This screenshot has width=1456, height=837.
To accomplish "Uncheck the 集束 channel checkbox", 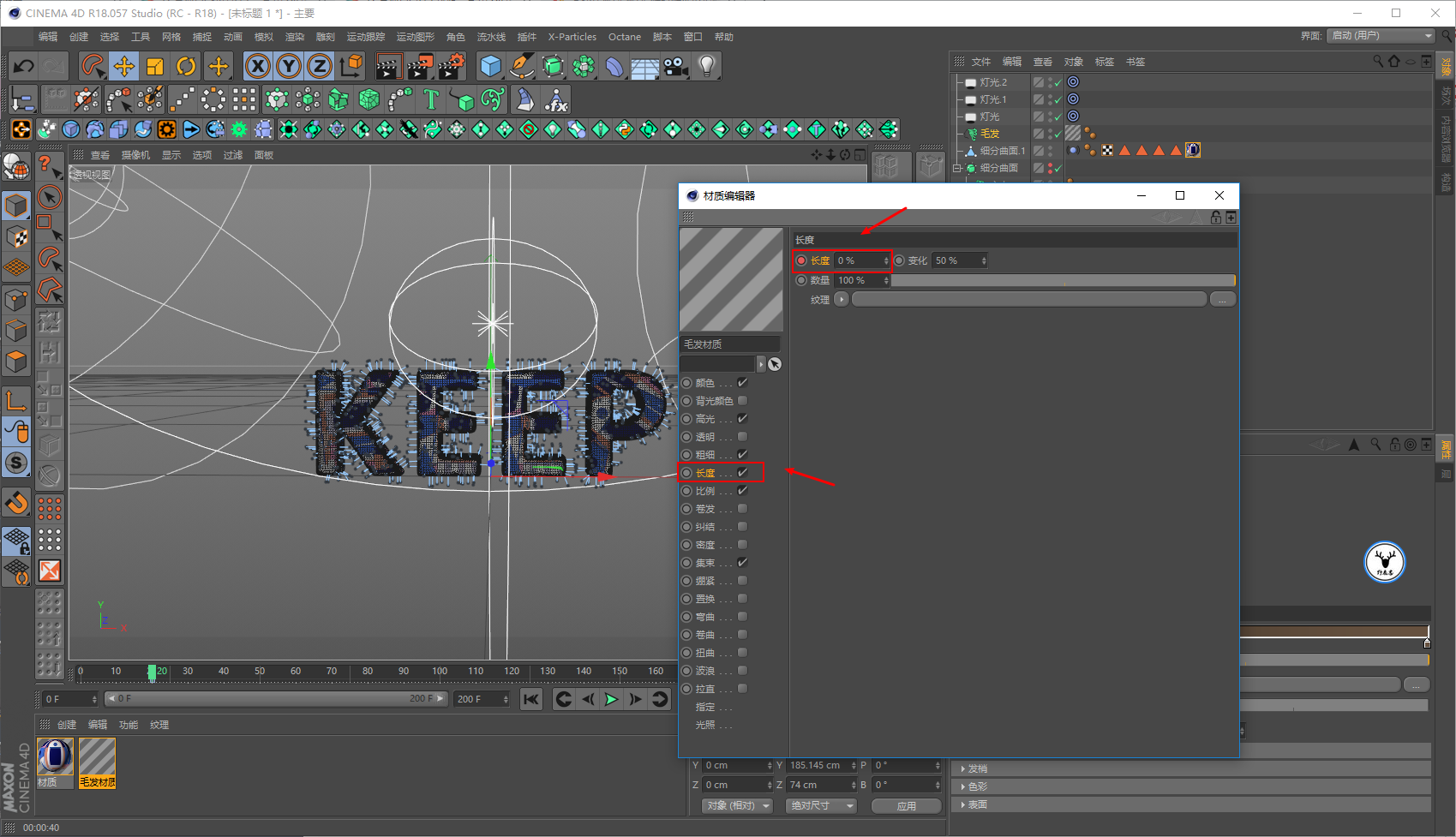I will 742,563.
